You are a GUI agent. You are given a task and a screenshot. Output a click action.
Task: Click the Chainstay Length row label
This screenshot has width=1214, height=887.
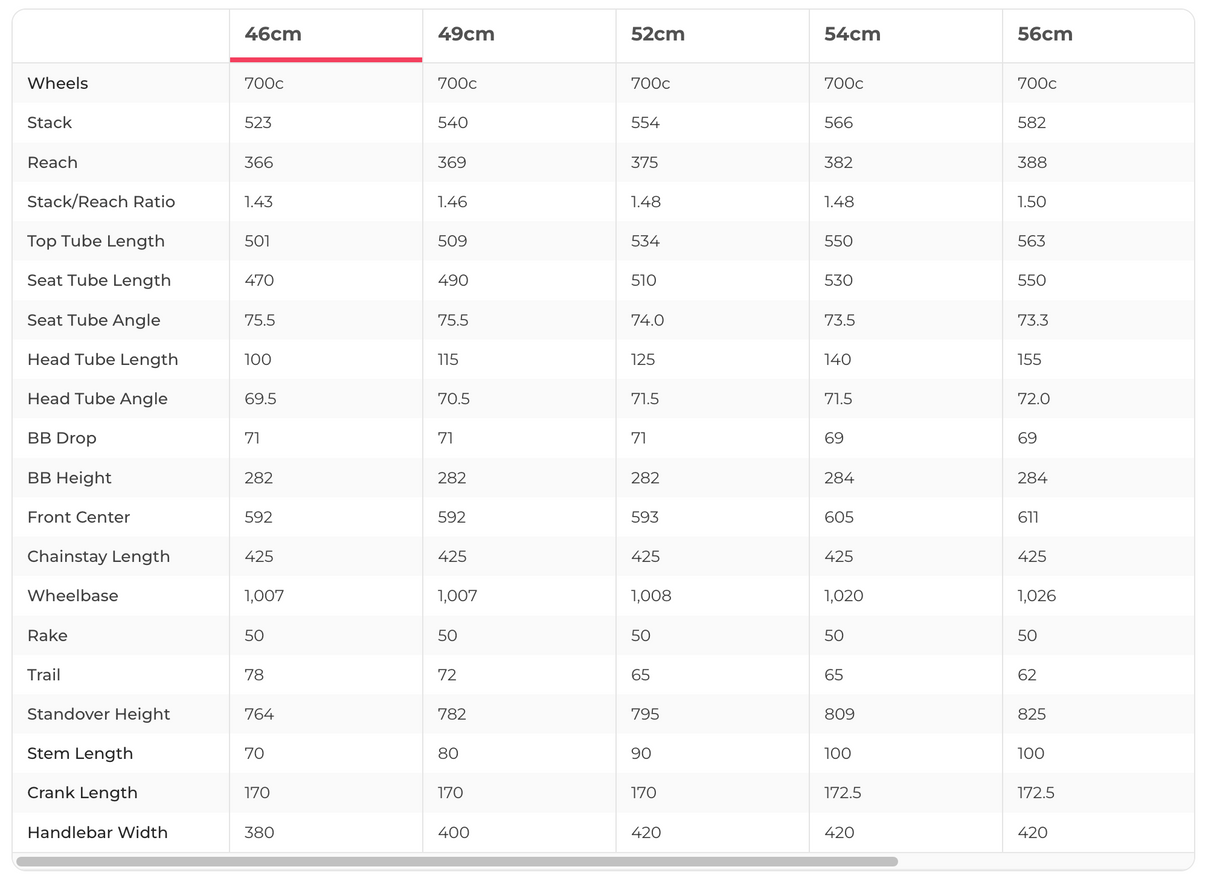click(99, 556)
